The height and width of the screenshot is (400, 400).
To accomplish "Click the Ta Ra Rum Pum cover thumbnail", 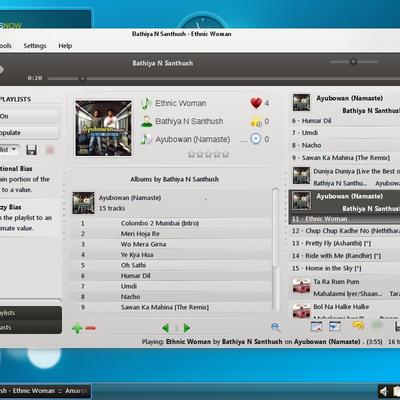I will coord(301,286).
